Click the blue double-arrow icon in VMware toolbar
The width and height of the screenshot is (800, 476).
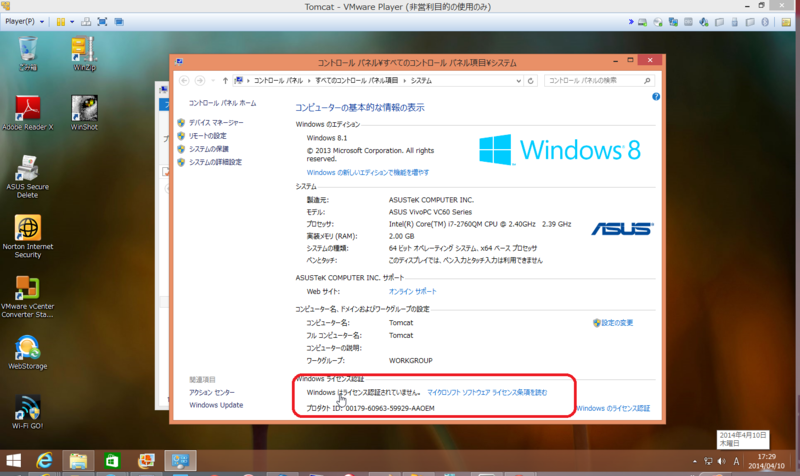coord(631,22)
